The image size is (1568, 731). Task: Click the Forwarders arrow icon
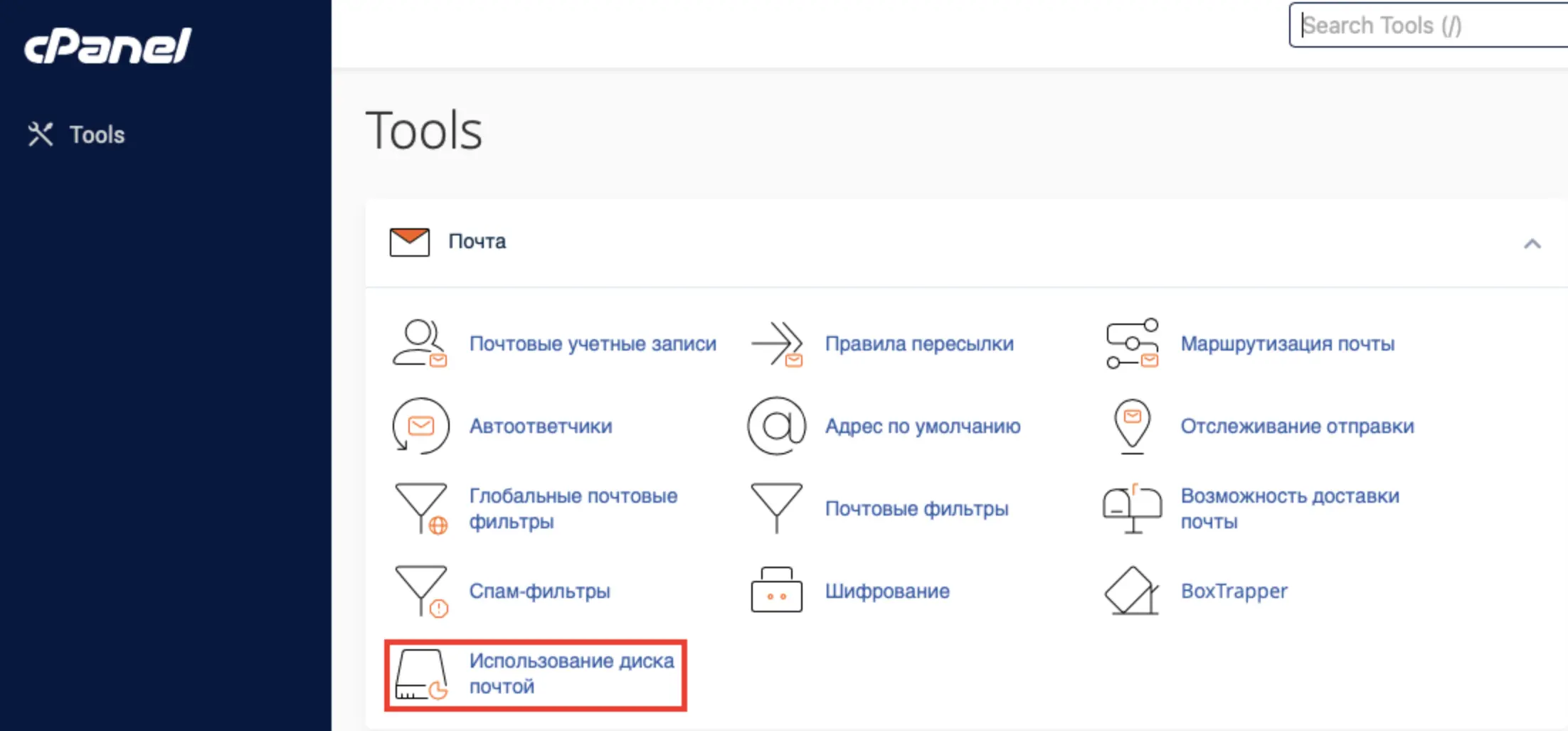776,343
